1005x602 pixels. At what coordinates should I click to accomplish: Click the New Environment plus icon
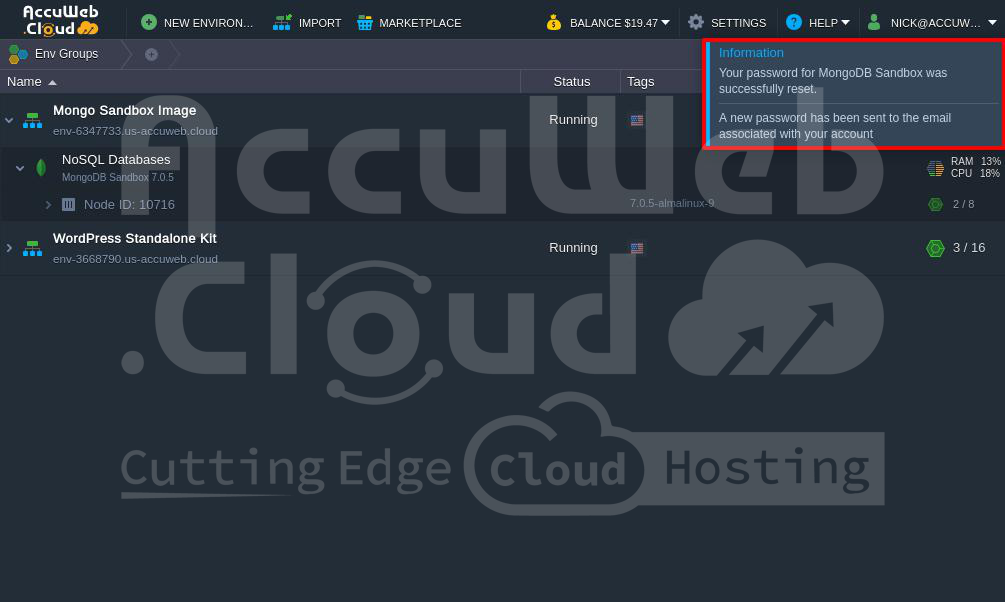149,22
